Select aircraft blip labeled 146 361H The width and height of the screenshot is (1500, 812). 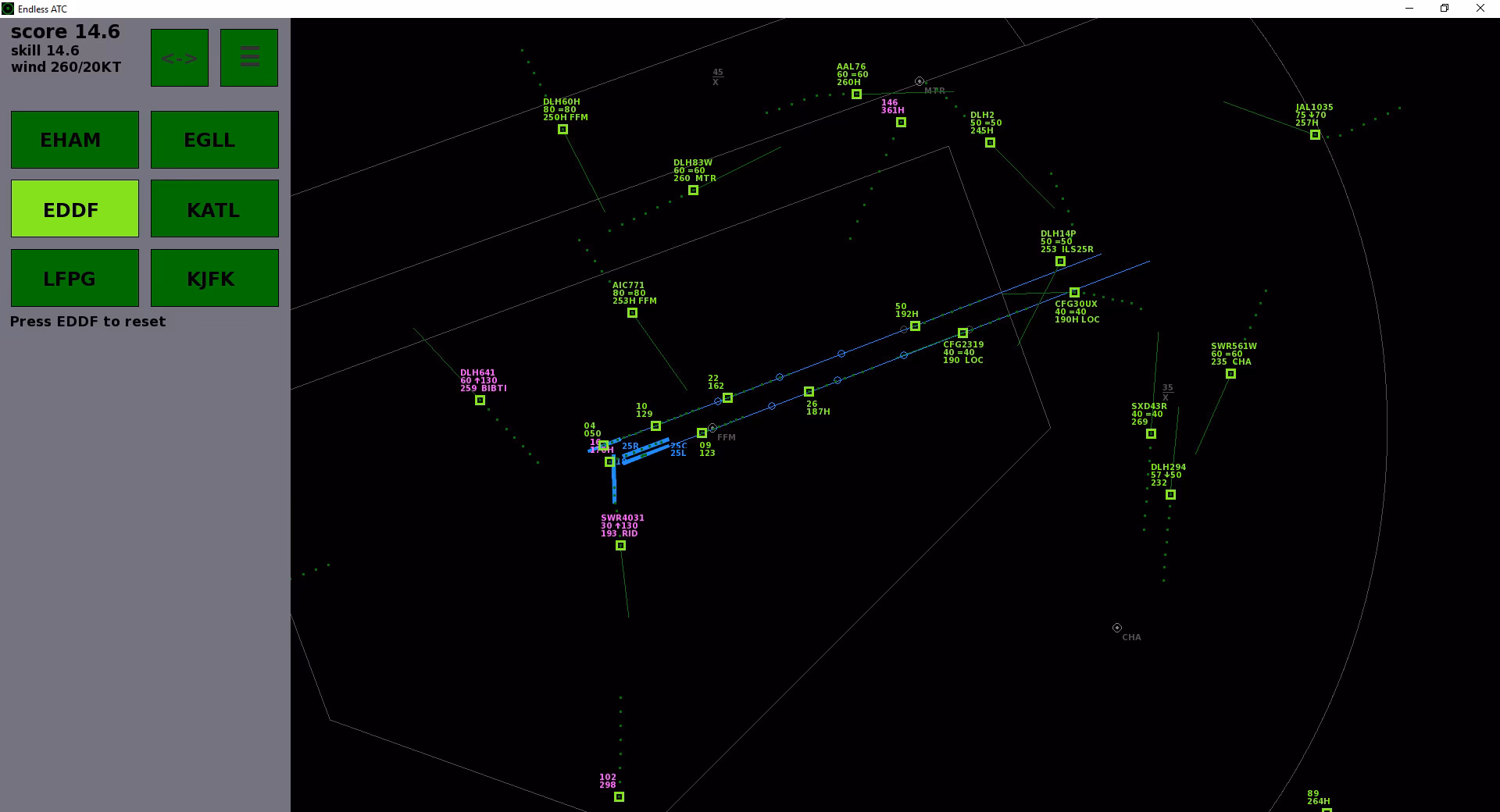[x=901, y=123]
